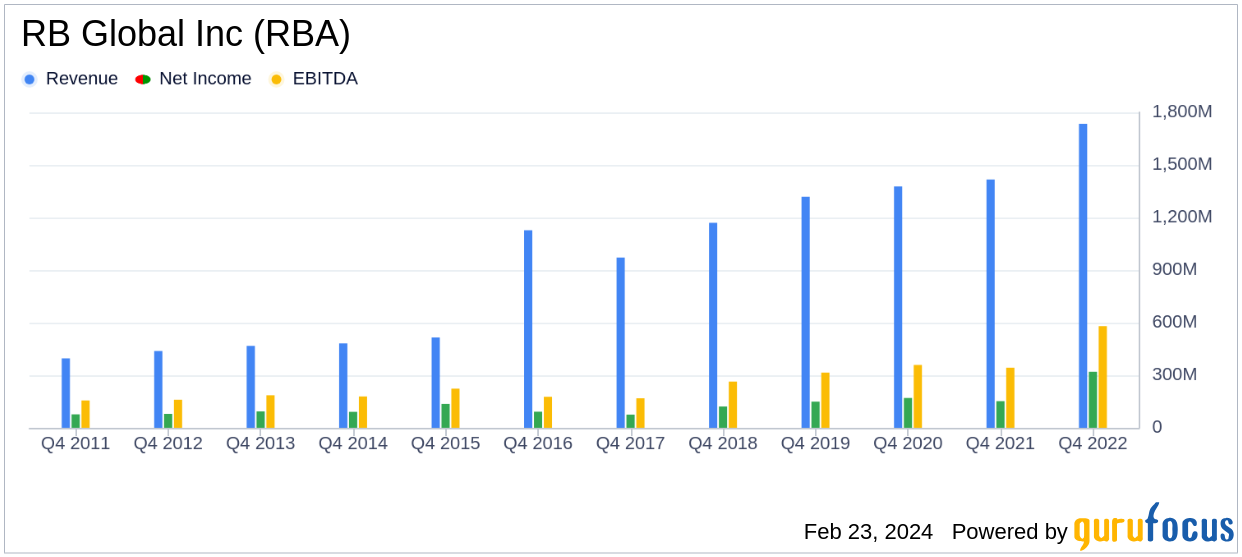Image resolution: width=1242 pixels, height=557 pixels.
Task: Select the Q4 2020 EBITDA bar
Action: [918, 396]
